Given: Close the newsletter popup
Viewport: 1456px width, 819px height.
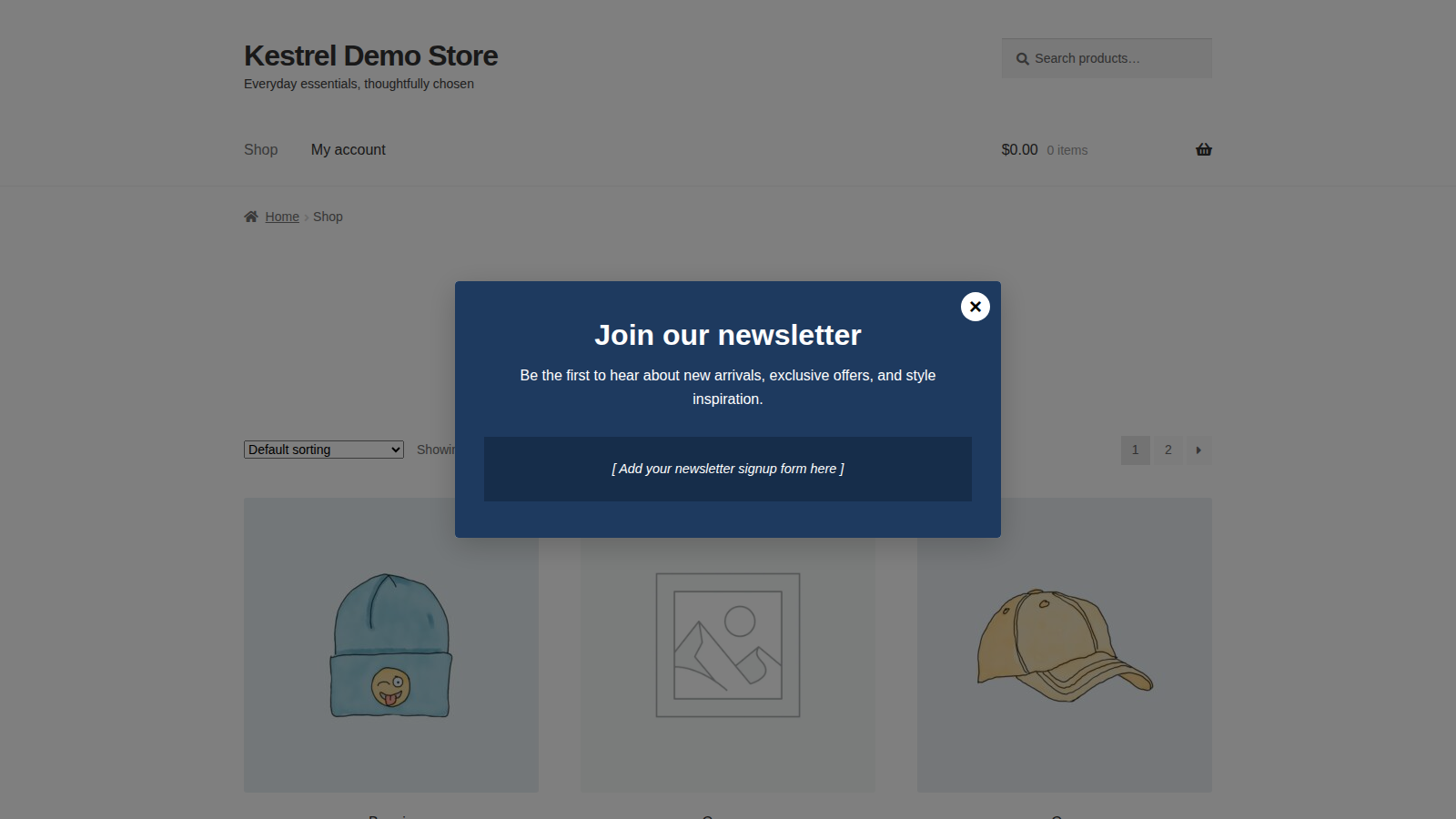Looking at the screenshot, I should pyautogui.click(x=976, y=307).
